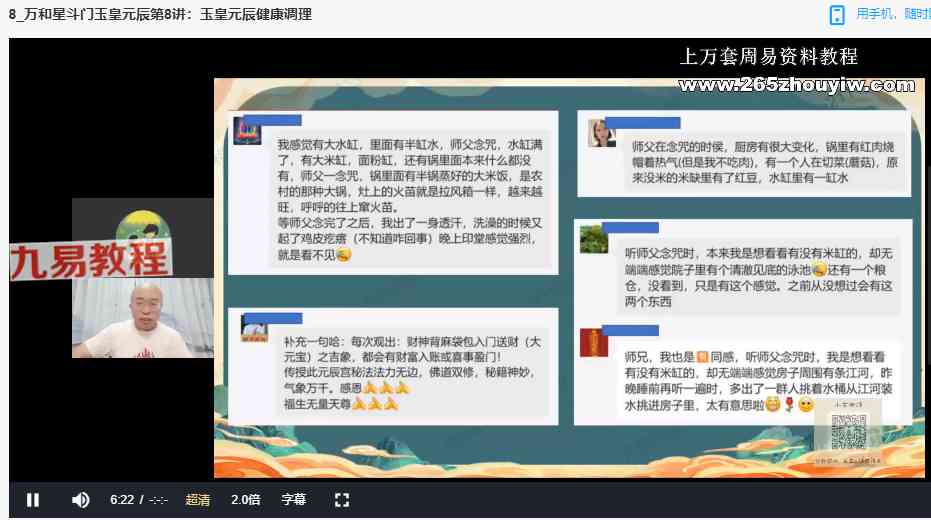Enter fullscreen mode

point(341,500)
